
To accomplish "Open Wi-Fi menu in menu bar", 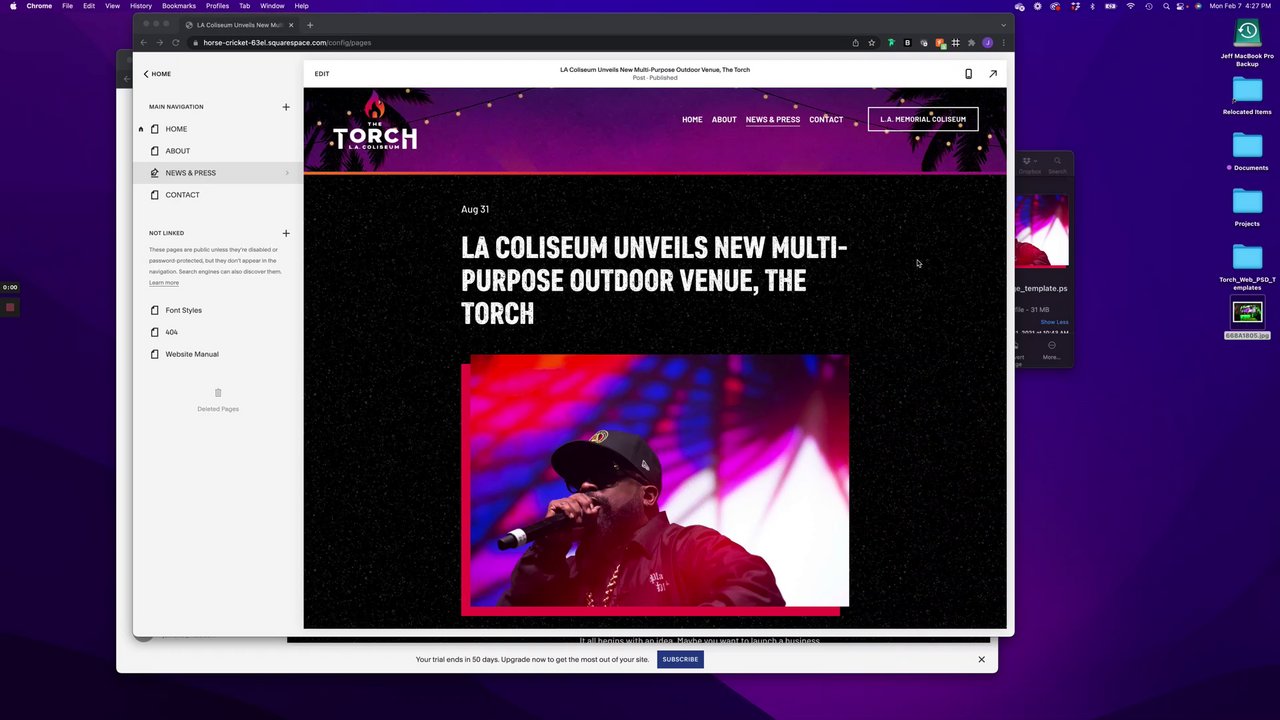I will pyautogui.click(x=1131, y=6).
